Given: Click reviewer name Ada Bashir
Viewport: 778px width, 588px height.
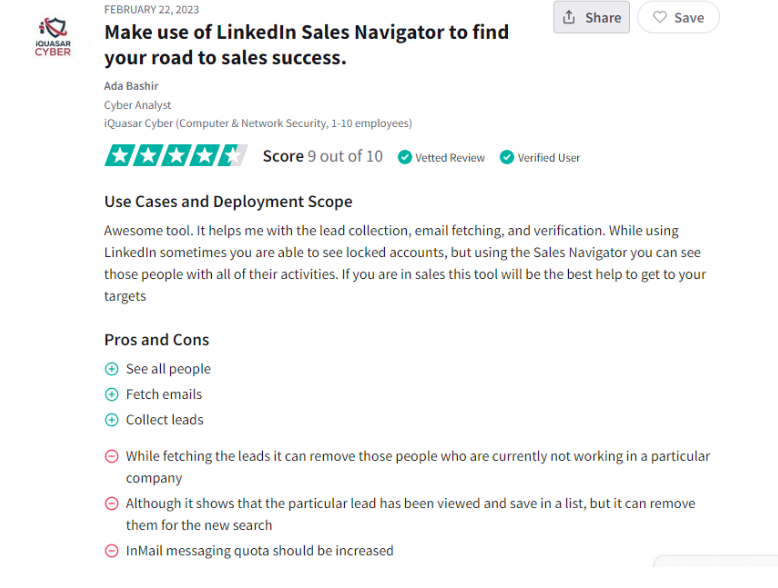Looking at the screenshot, I should click(x=131, y=86).
